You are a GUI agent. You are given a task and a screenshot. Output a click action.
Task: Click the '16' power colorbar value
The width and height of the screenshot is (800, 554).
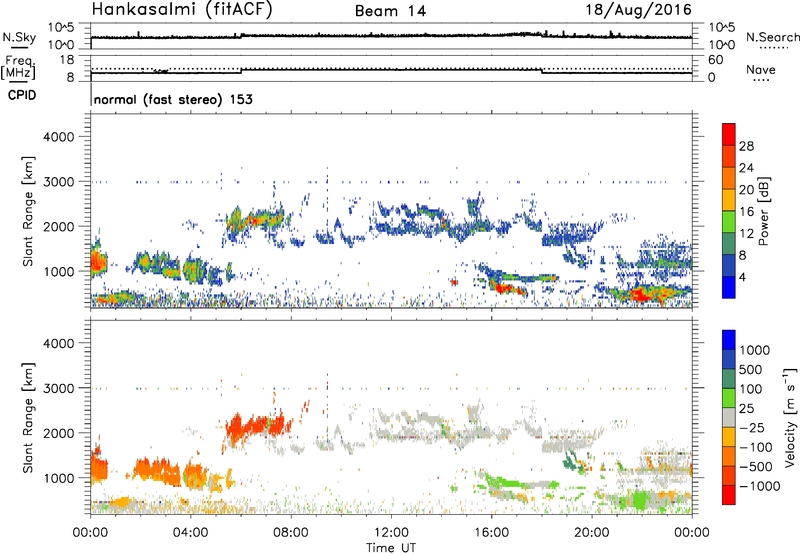746,212
